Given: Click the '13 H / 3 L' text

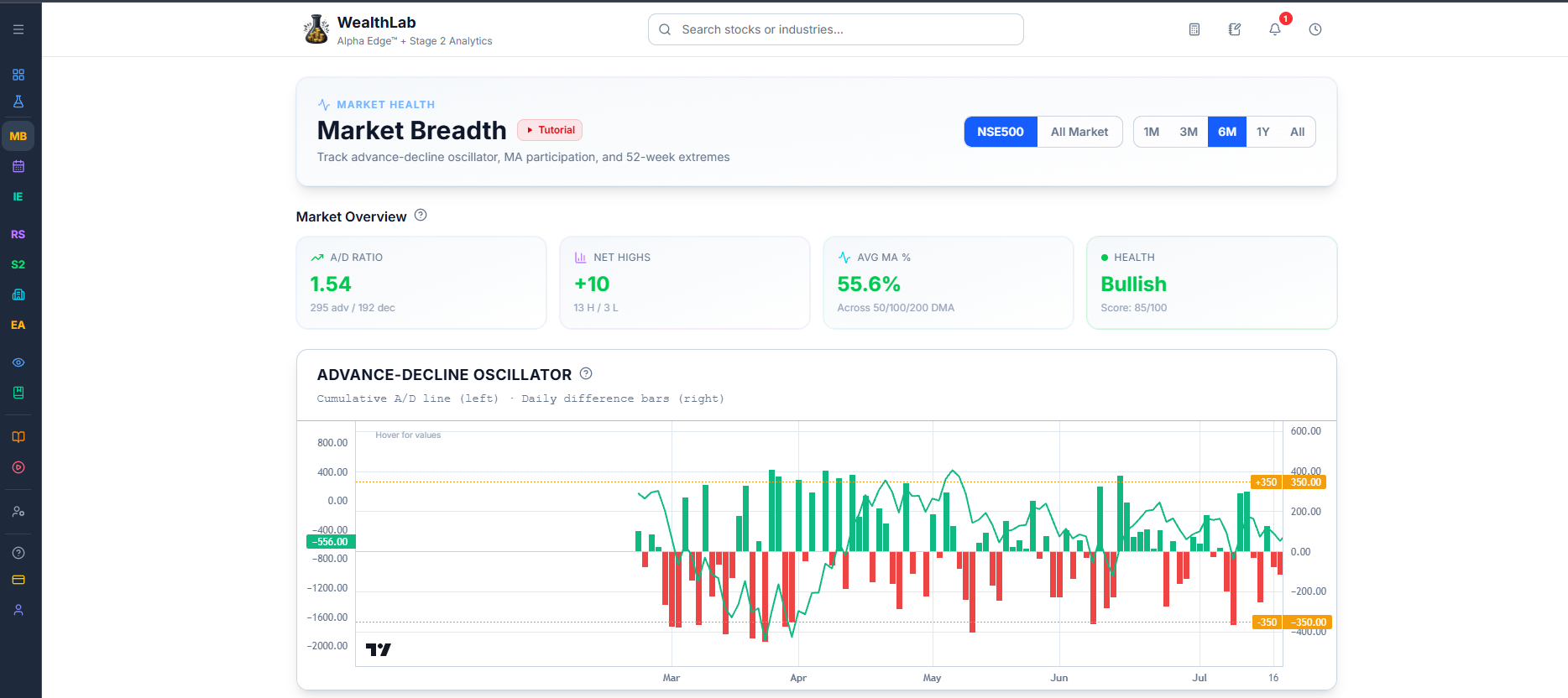Looking at the screenshot, I should (x=596, y=308).
